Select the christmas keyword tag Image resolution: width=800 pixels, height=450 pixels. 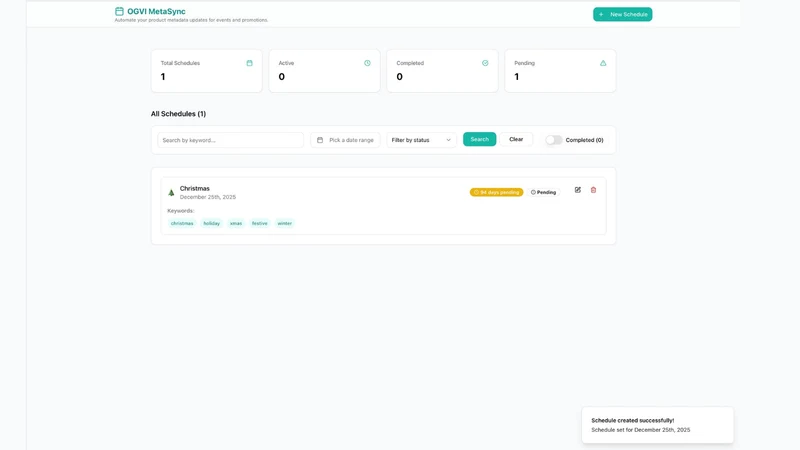pyautogui.click(x=182, y=223)
